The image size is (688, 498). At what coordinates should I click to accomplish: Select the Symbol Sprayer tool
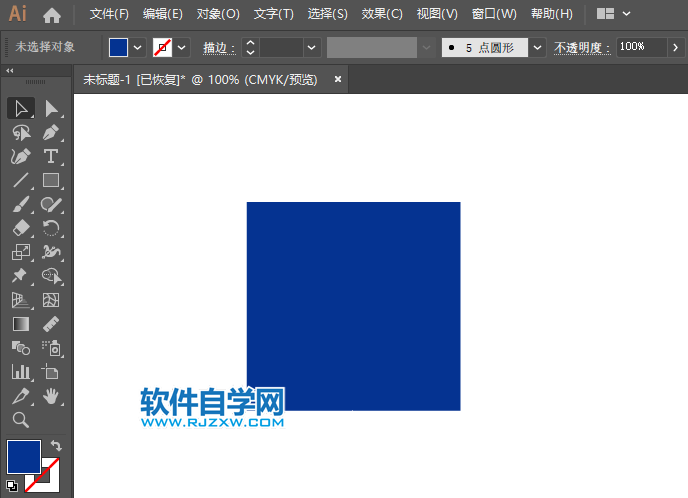pos(51,348)
